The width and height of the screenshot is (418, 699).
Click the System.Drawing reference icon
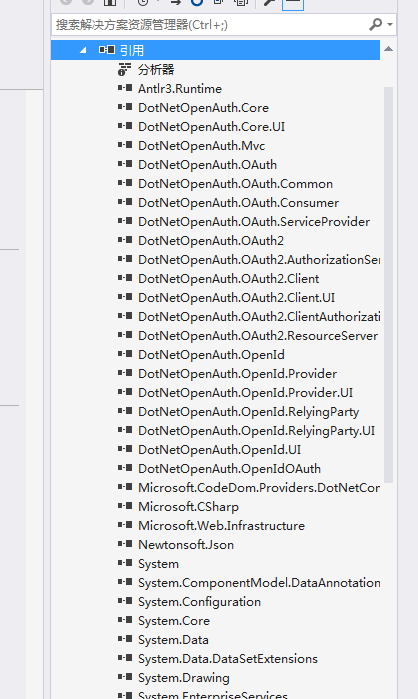click(x=125, y=677)
